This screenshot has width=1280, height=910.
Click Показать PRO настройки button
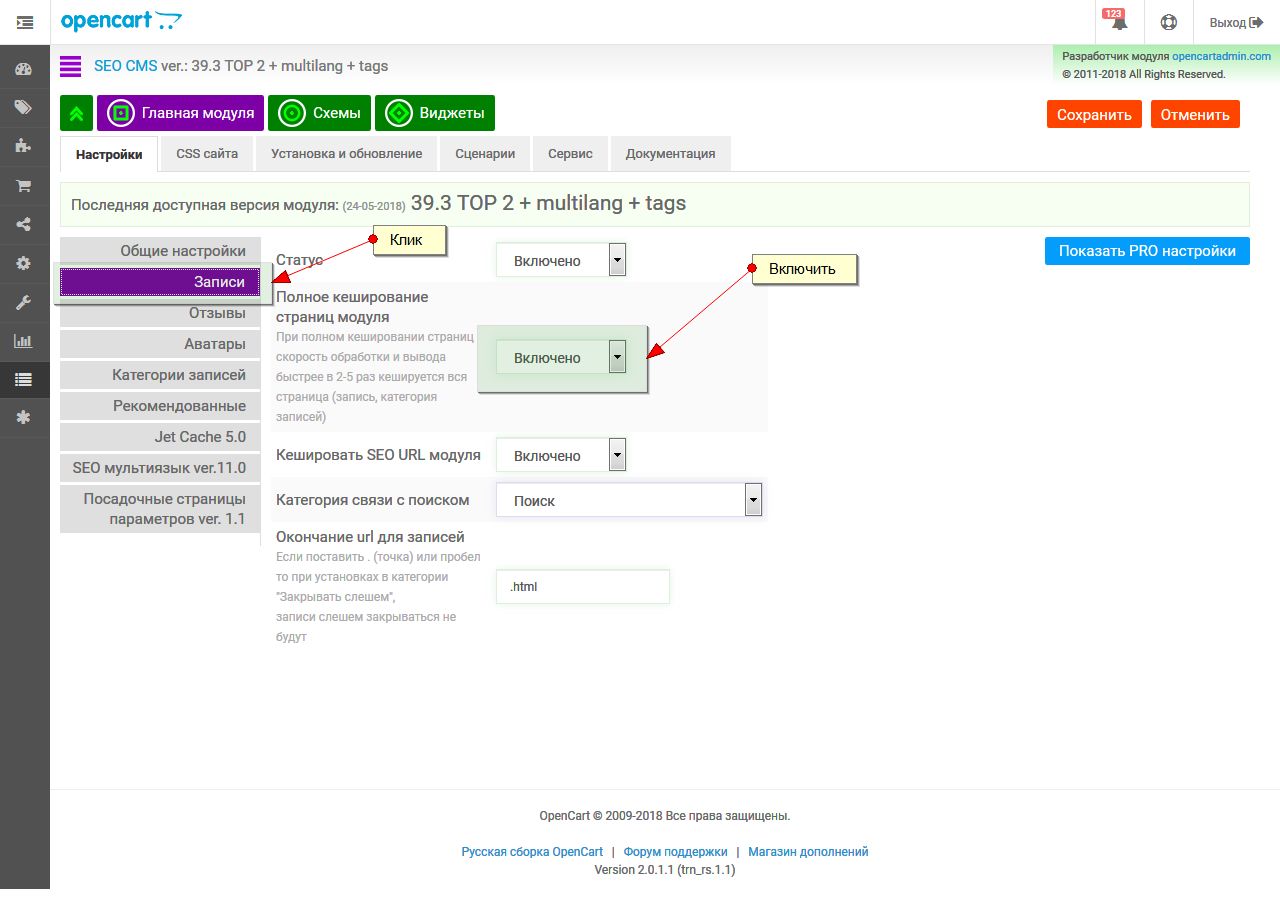(x=1147, y=251)
